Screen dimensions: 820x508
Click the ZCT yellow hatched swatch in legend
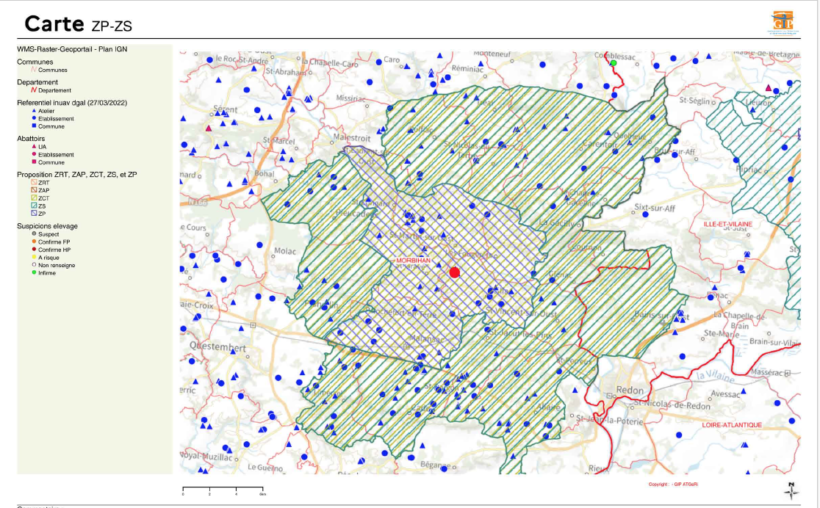34,198
